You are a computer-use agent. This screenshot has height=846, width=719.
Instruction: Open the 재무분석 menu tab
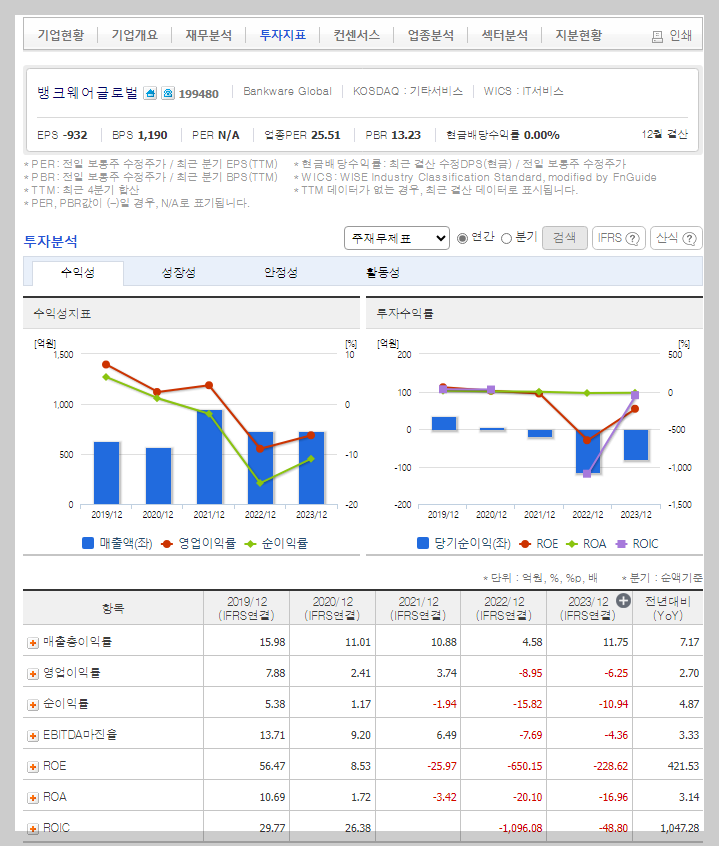tap(208, 35)
